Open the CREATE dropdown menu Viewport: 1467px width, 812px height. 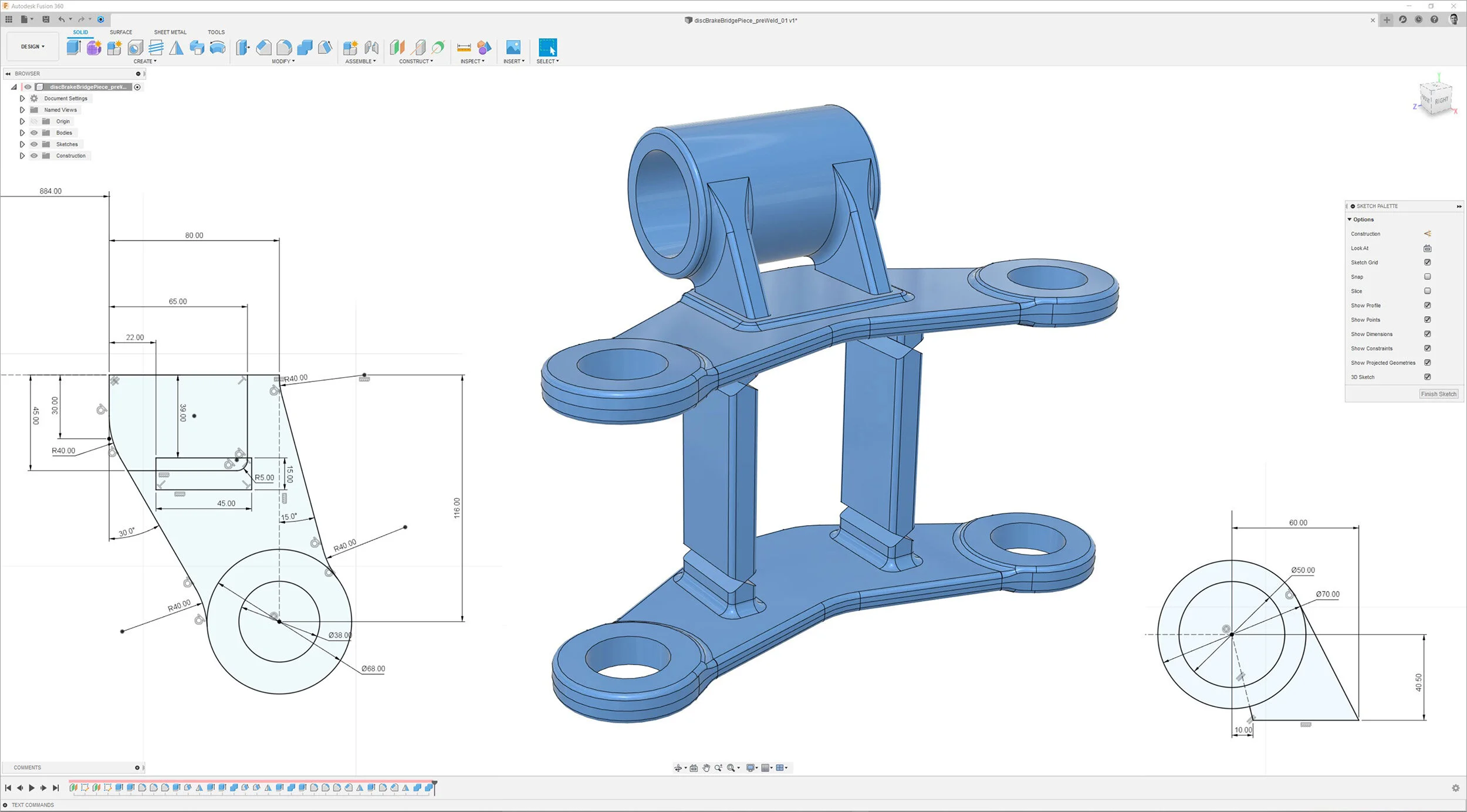[145, 62]
